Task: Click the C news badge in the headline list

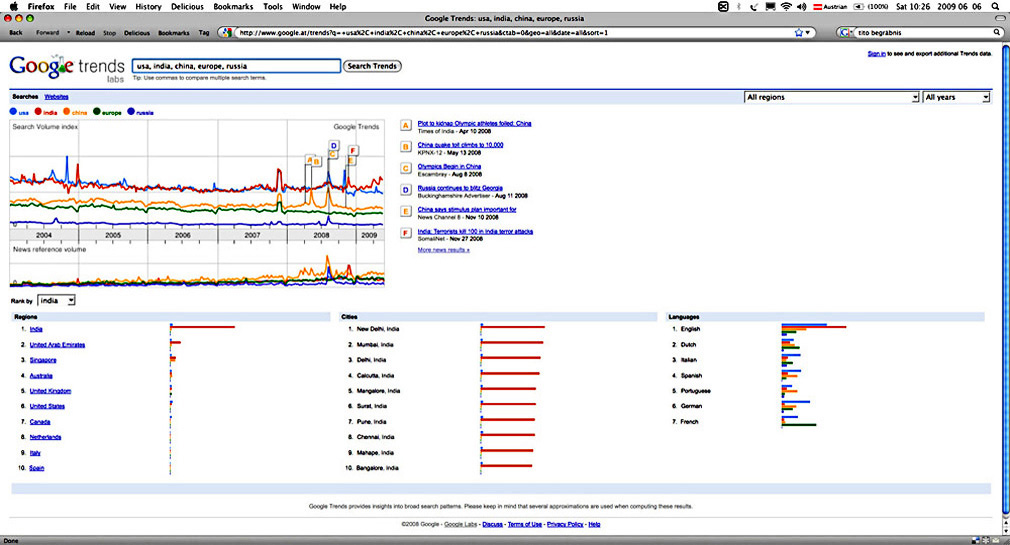Action: pyautogui.click(x=406, y=168)
